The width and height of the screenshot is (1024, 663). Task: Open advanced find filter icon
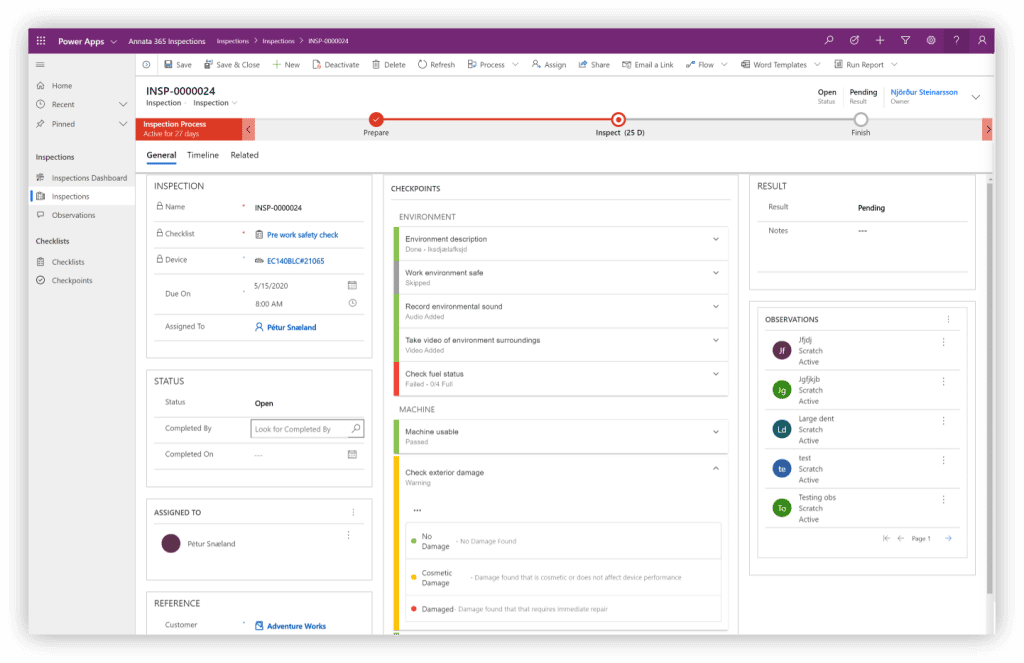point(905,40)
